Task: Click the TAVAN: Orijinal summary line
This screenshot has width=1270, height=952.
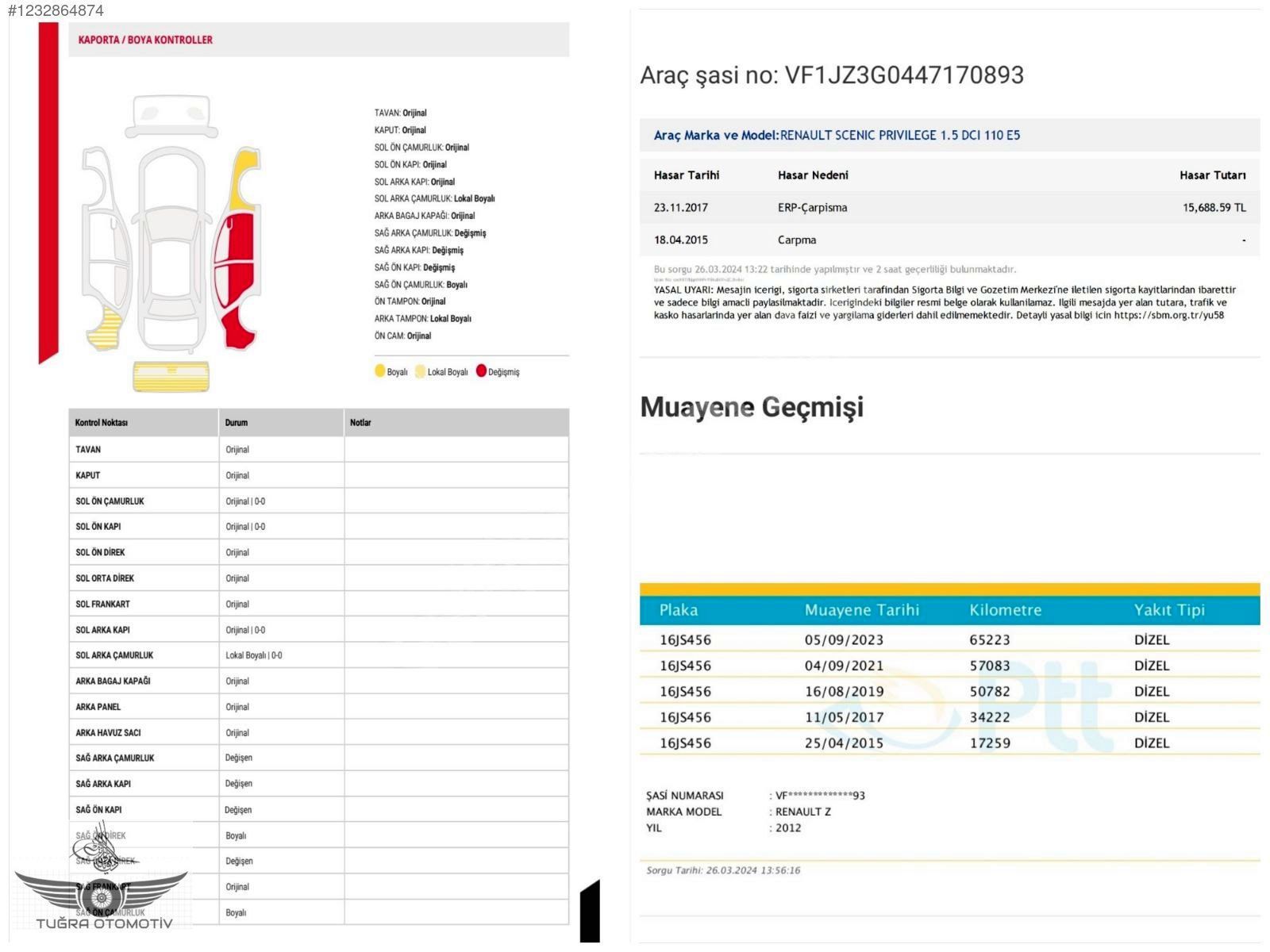Action: pos(400,113)
